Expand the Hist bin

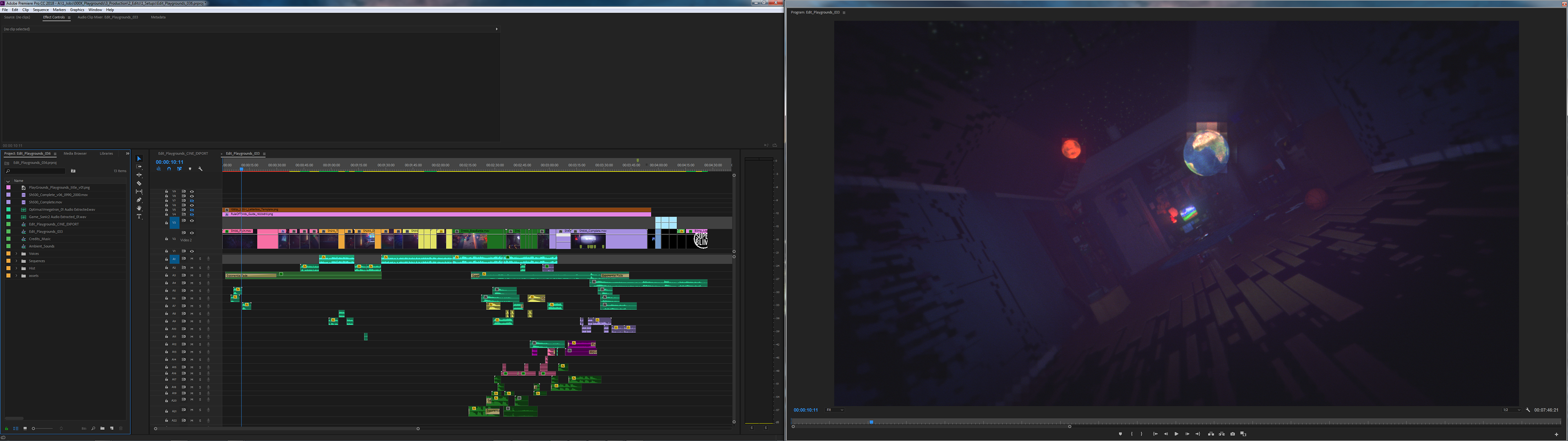coord(16,268)
